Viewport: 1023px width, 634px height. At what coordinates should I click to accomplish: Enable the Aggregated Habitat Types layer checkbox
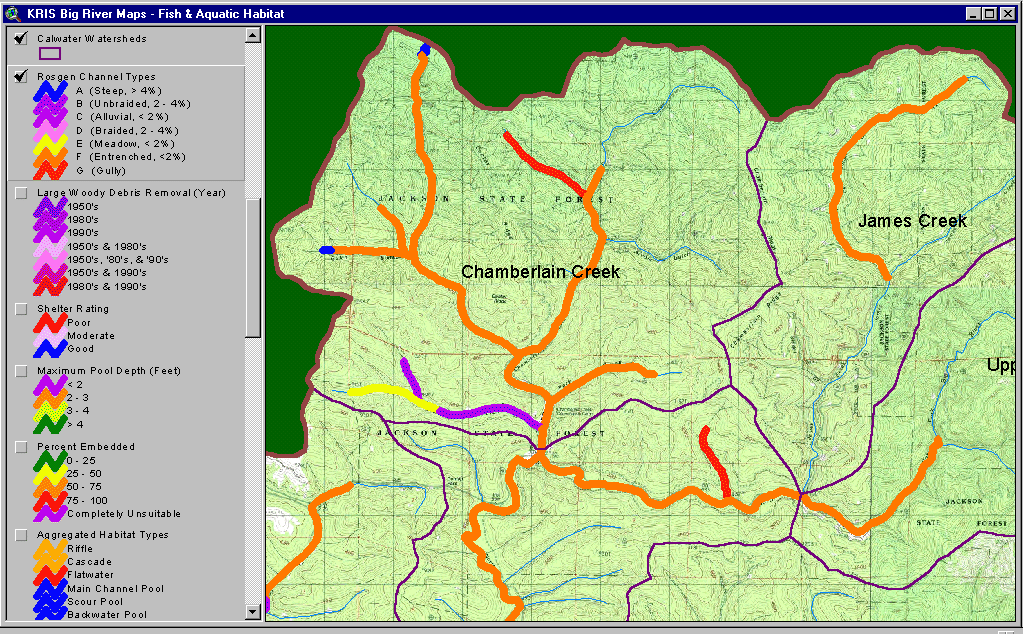(21, 535)
